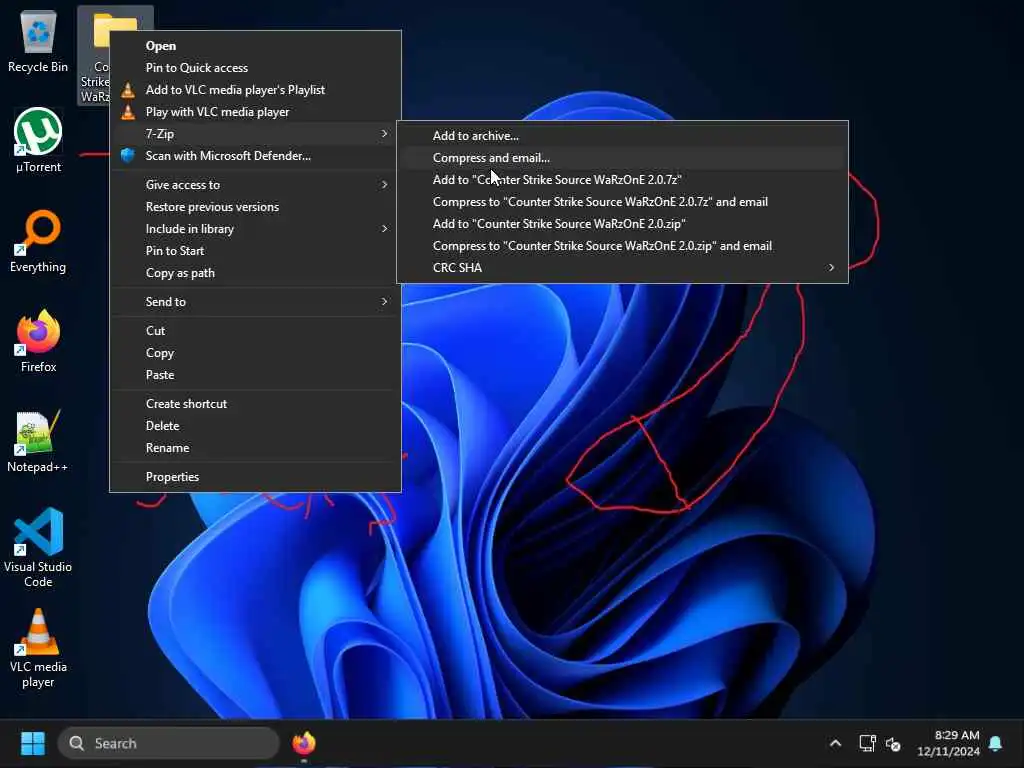Open folder Properties
Image resolution: width=1024 pixels, height=768 pixels.
(255, 477)
